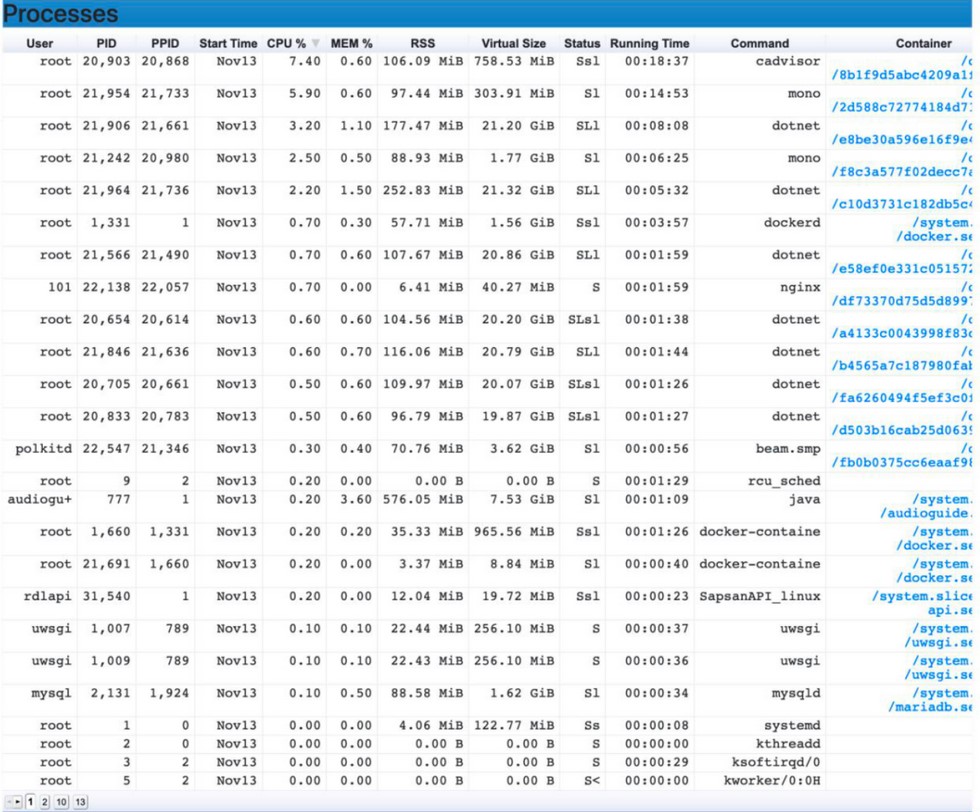Go to the next page arrow
980x812 pixels.
pyautogui.click(x=18, y=801)
